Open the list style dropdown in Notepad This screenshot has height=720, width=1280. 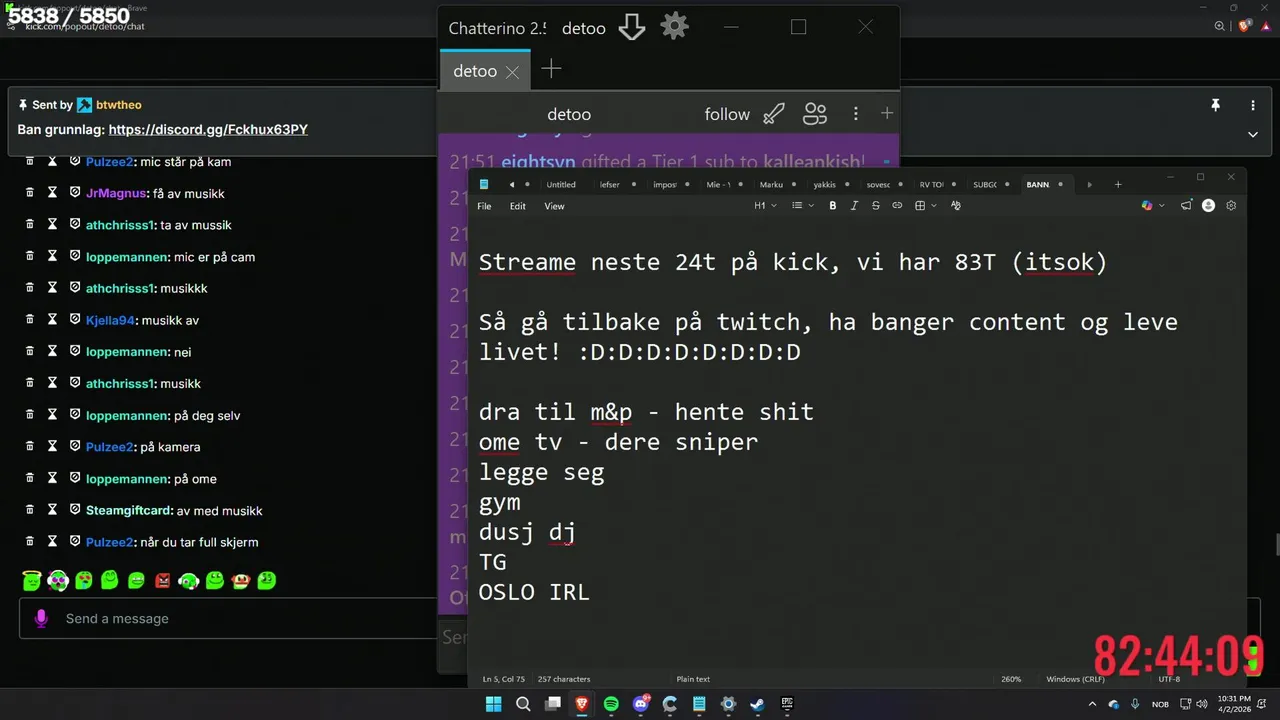click(x=803, y=206)
